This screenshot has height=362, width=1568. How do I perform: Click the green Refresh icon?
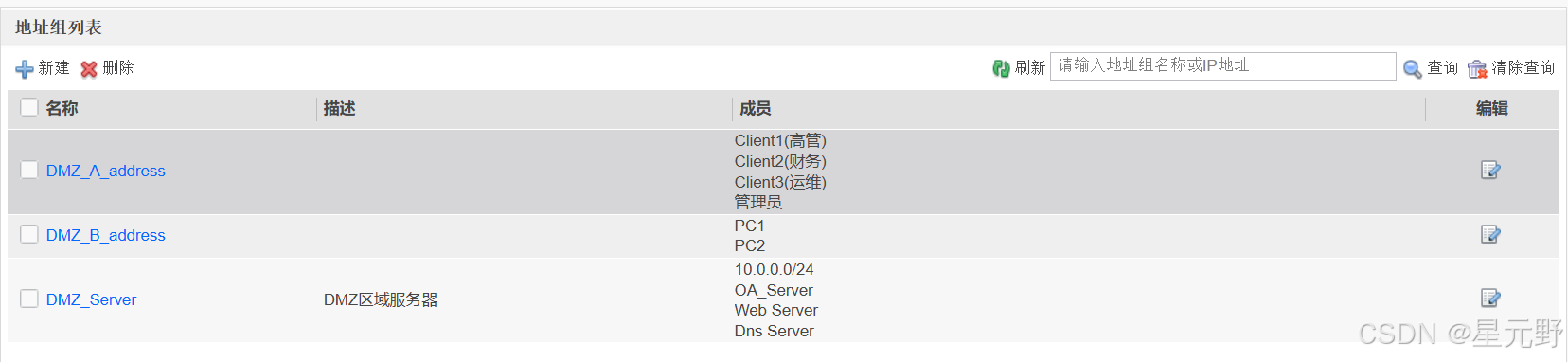coord(1001,68)
